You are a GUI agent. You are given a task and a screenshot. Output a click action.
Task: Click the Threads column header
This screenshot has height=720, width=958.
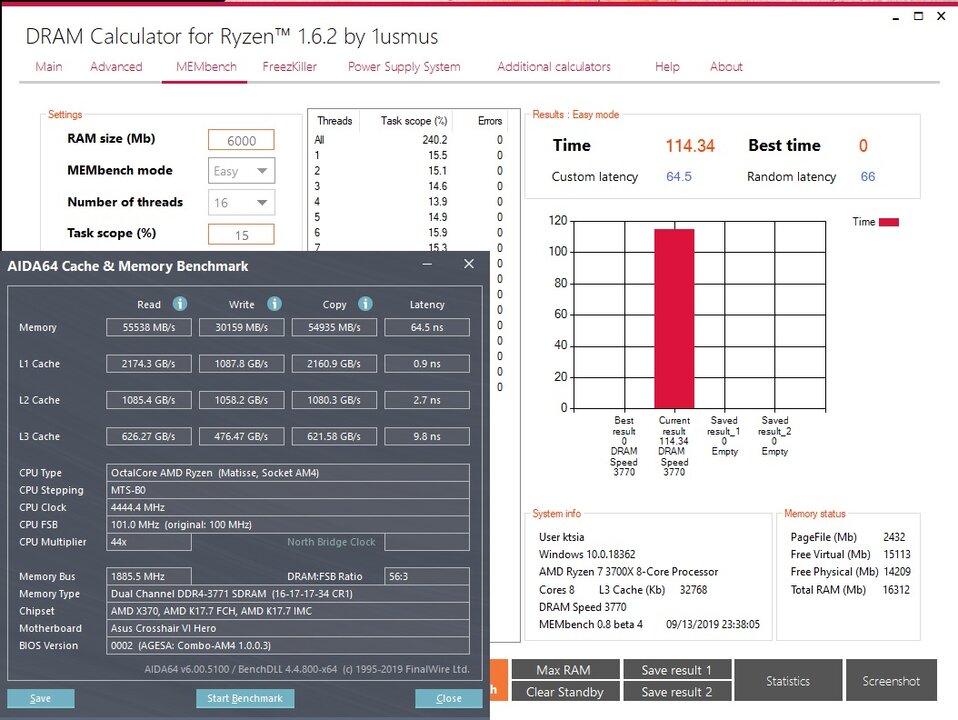point(334,121)
